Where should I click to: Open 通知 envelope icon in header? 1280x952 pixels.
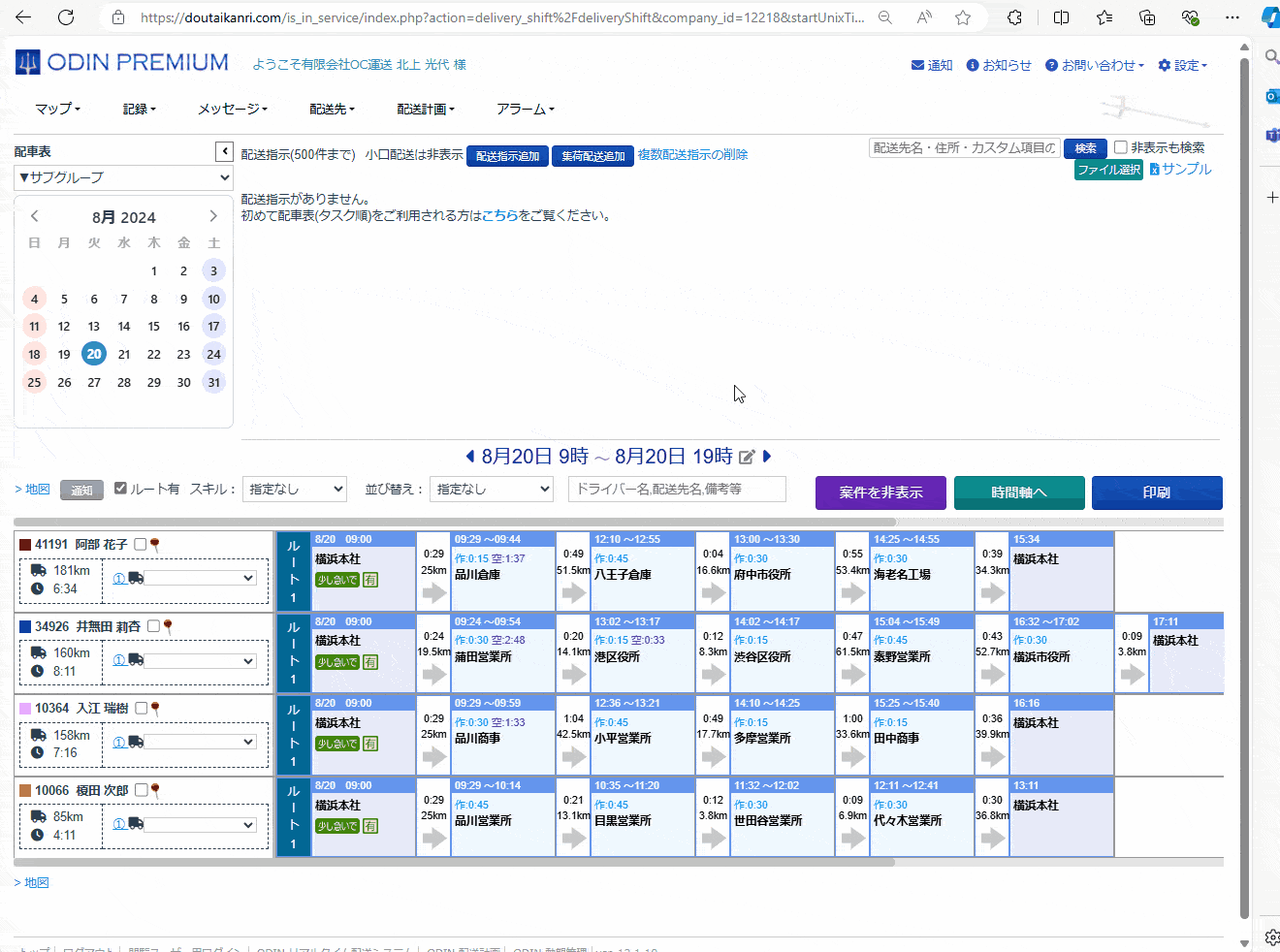coord(917,65)
